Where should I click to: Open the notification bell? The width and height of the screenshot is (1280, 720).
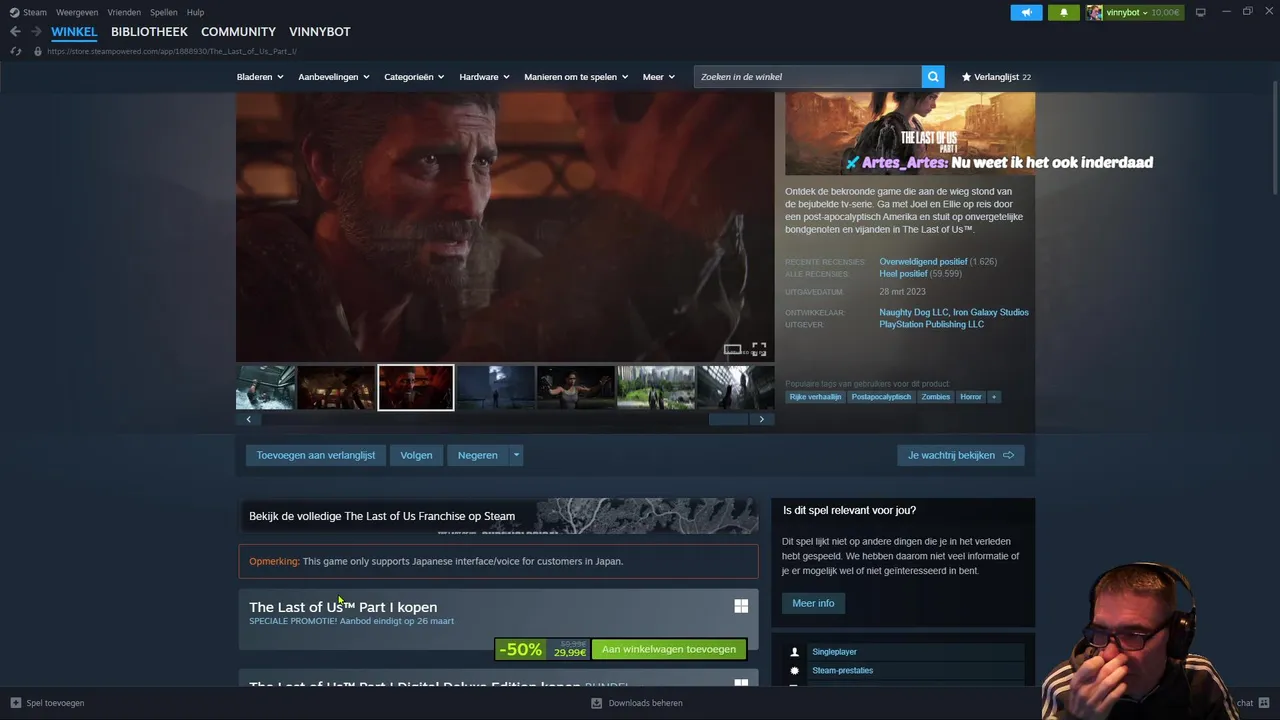(1064, 12)
